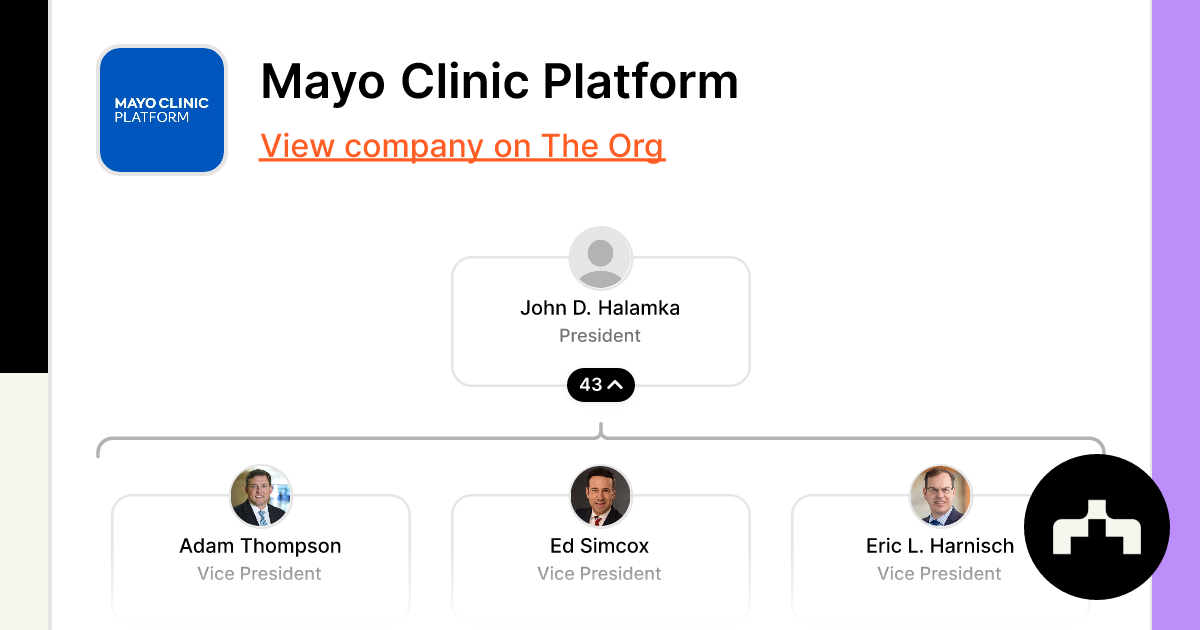Open Adam Thompson's profile photo
The image size is (1200, 630).
260,496
